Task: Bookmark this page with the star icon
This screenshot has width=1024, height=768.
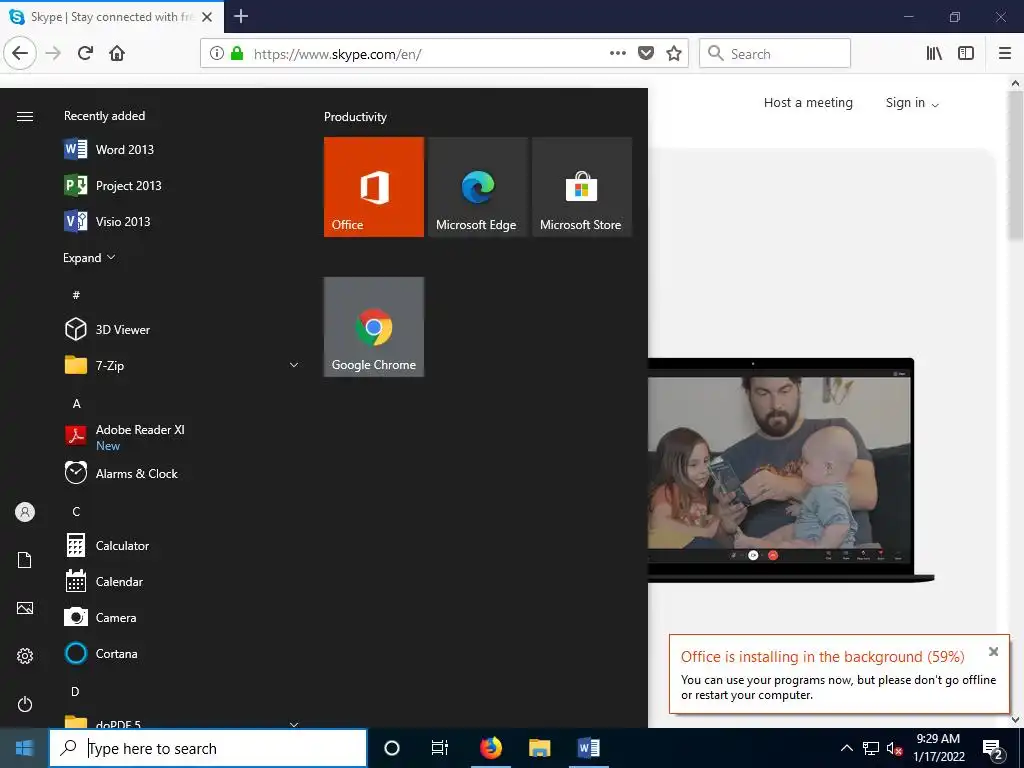Action: pyautogui.click(x=674, y=54)
